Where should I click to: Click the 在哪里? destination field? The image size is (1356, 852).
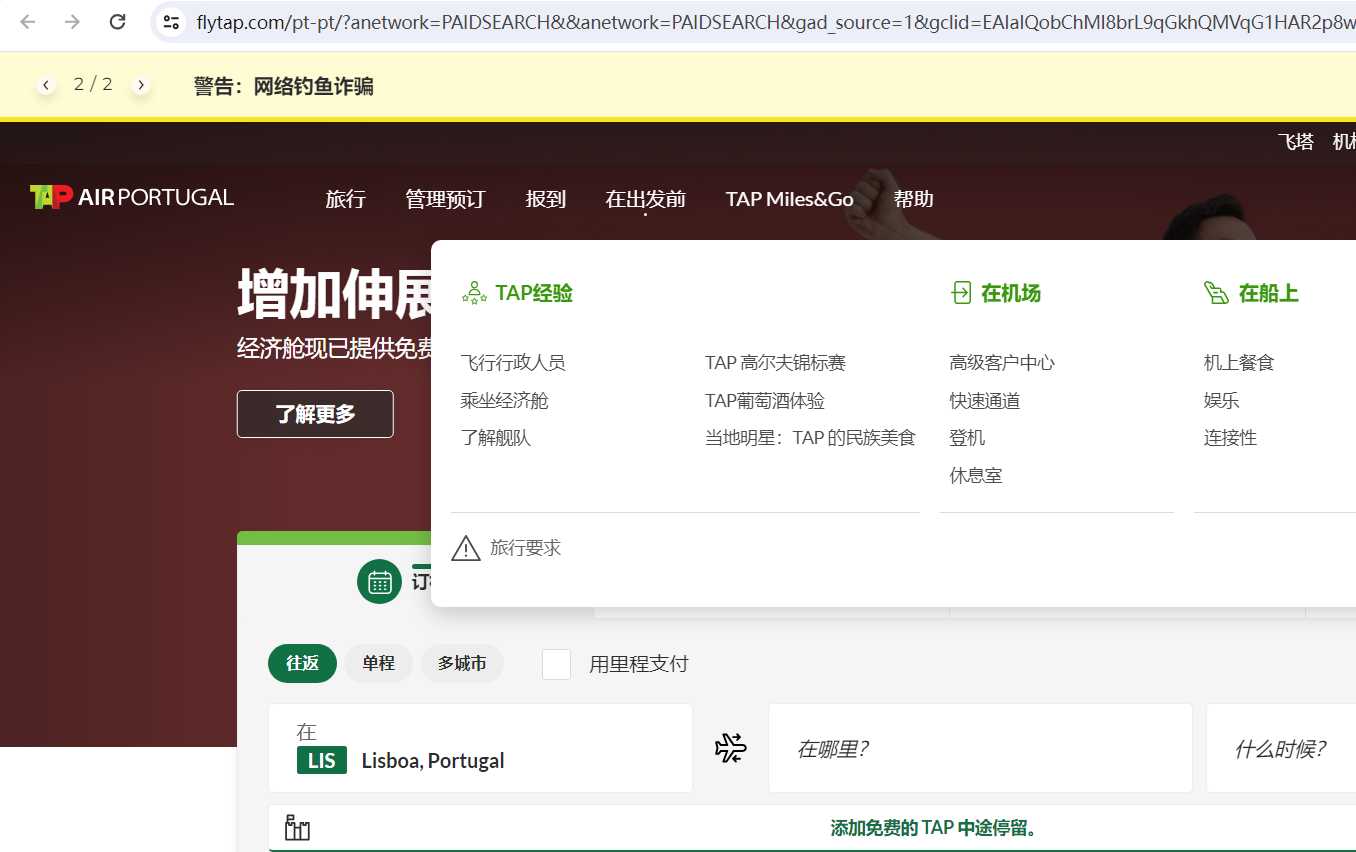pyautogui.click(x=980, y=748)
